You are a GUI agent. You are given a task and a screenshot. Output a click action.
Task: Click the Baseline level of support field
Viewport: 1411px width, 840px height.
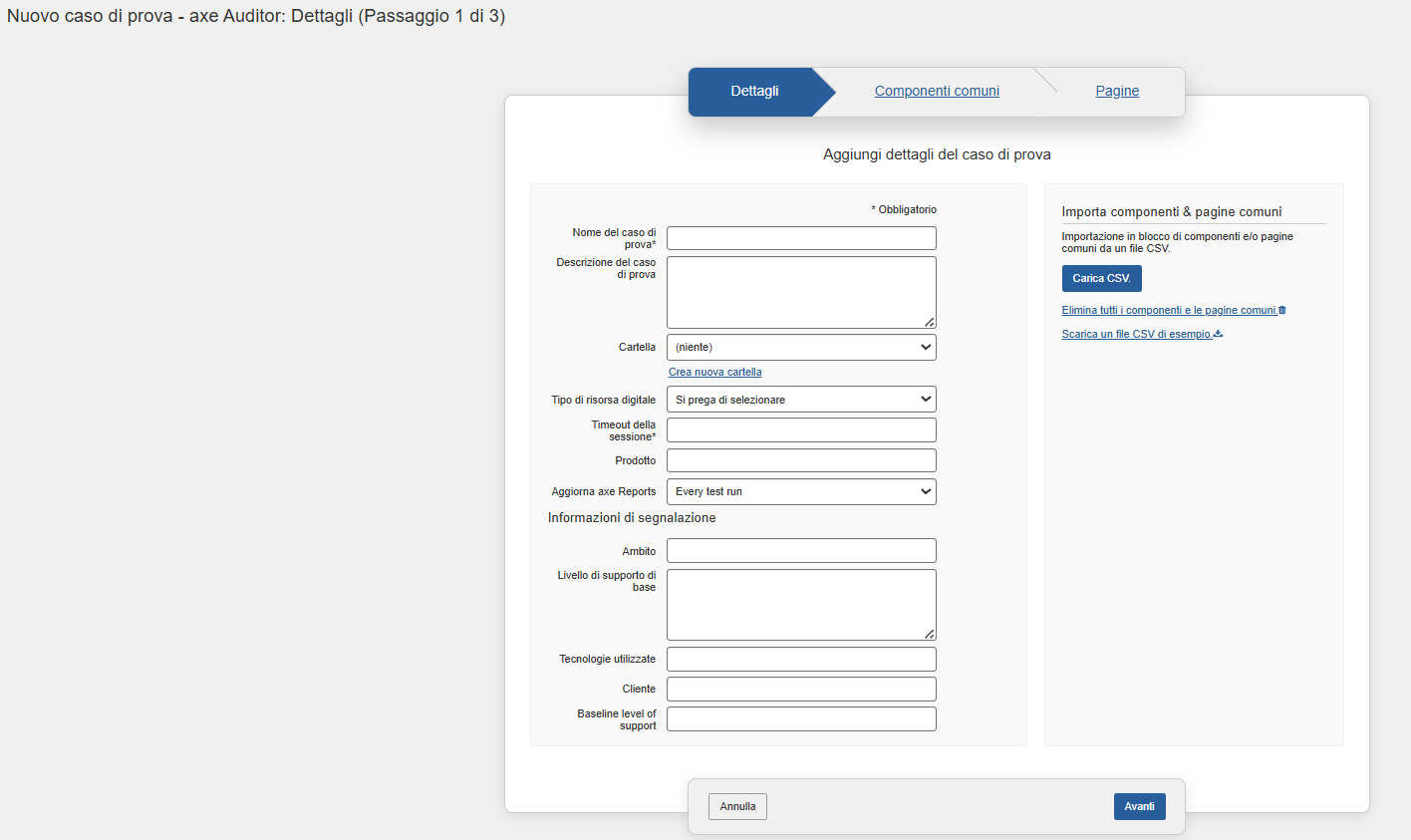click(800, 718)
